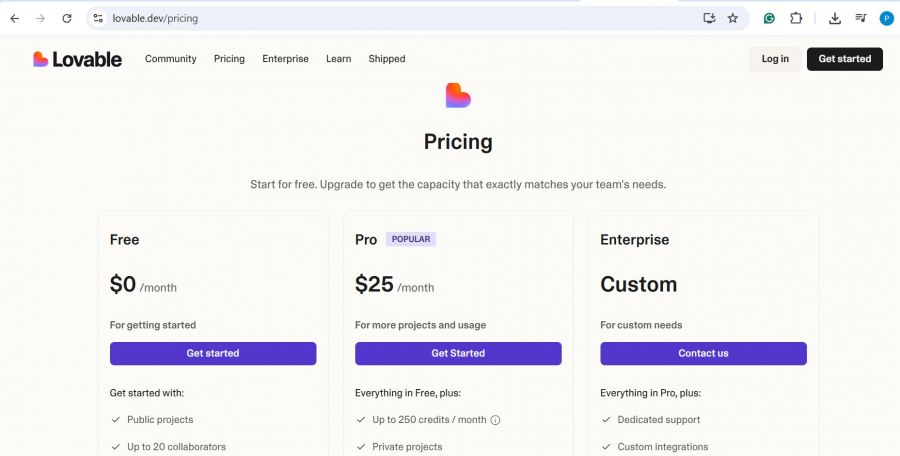
Task: Click the POPULAR badge on Pro
Action: (410, 239)
